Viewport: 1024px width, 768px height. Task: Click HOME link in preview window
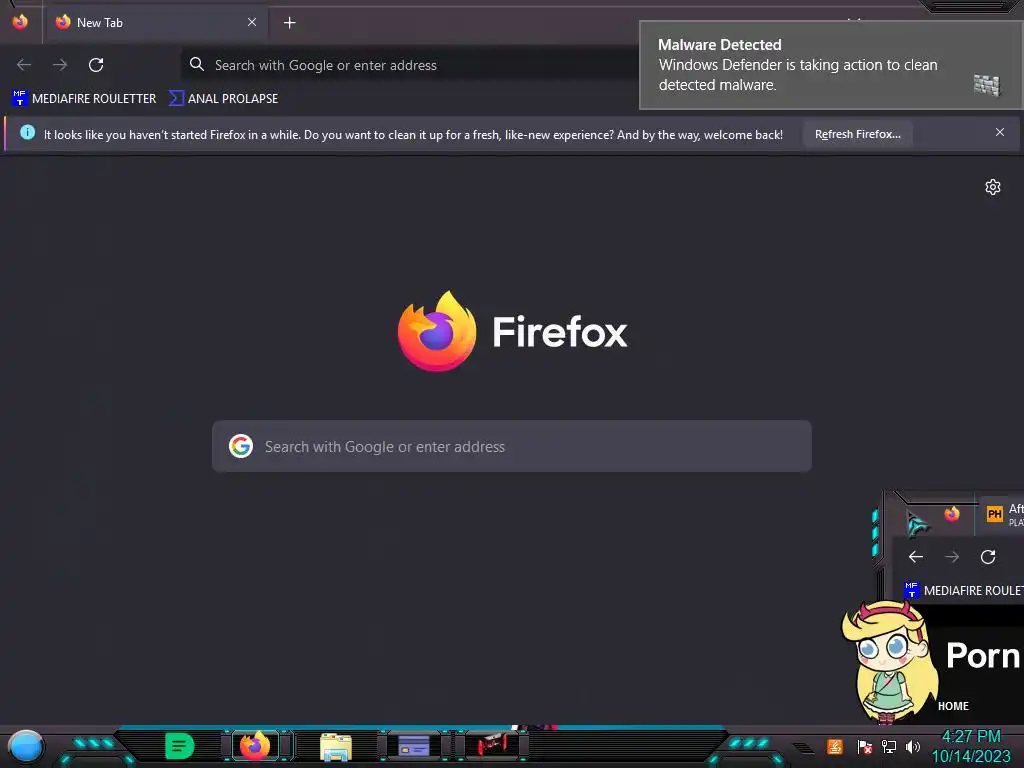click(x=953, y=706)
